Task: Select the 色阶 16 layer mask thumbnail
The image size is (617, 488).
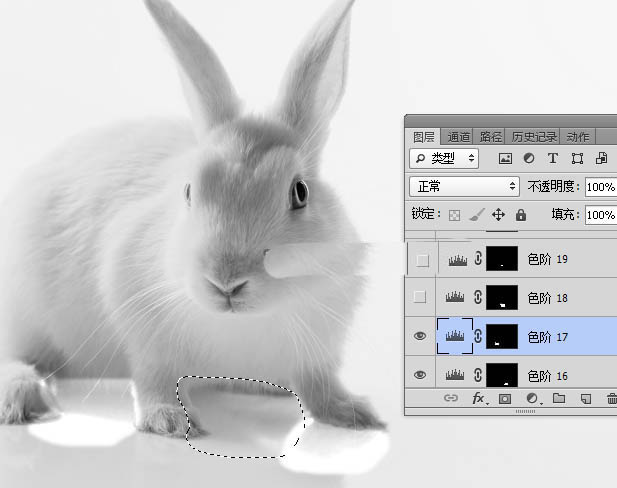Action: click(x=502, y=375)
